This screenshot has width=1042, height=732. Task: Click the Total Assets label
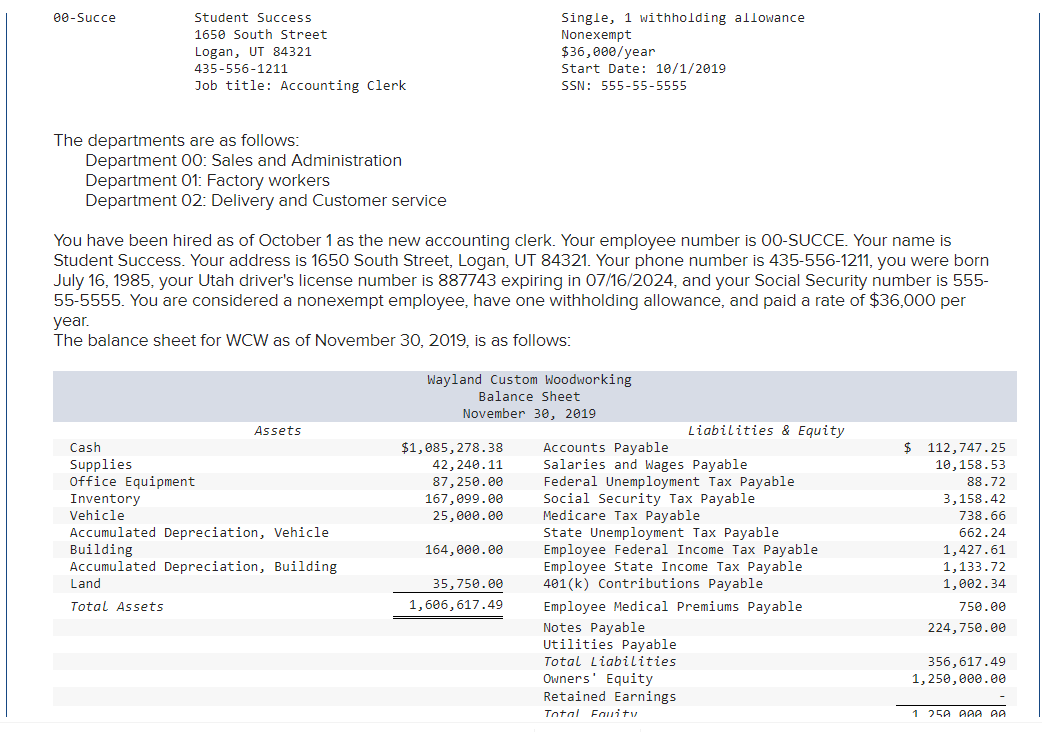click(116, 606)
